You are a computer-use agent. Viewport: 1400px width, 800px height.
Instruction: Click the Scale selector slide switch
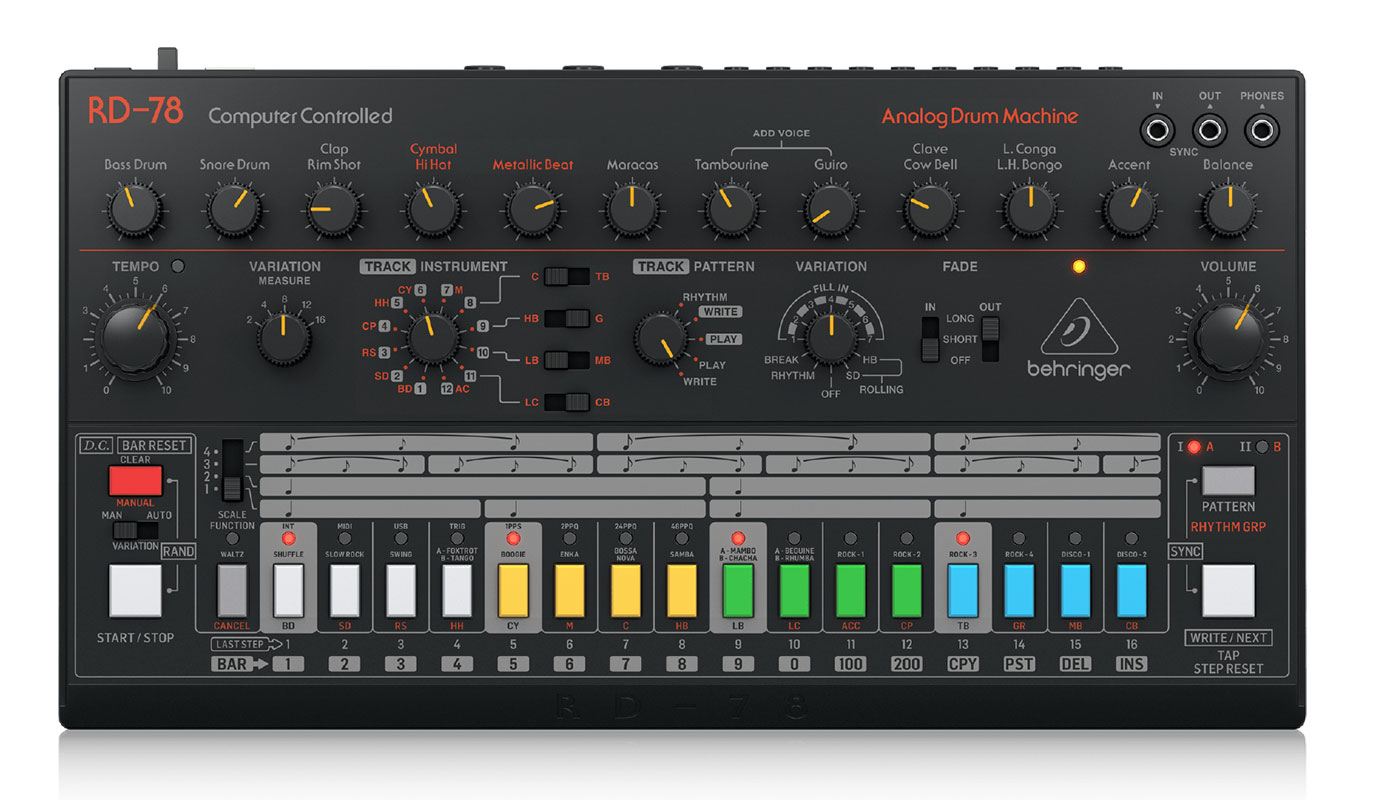pos(232,470)
